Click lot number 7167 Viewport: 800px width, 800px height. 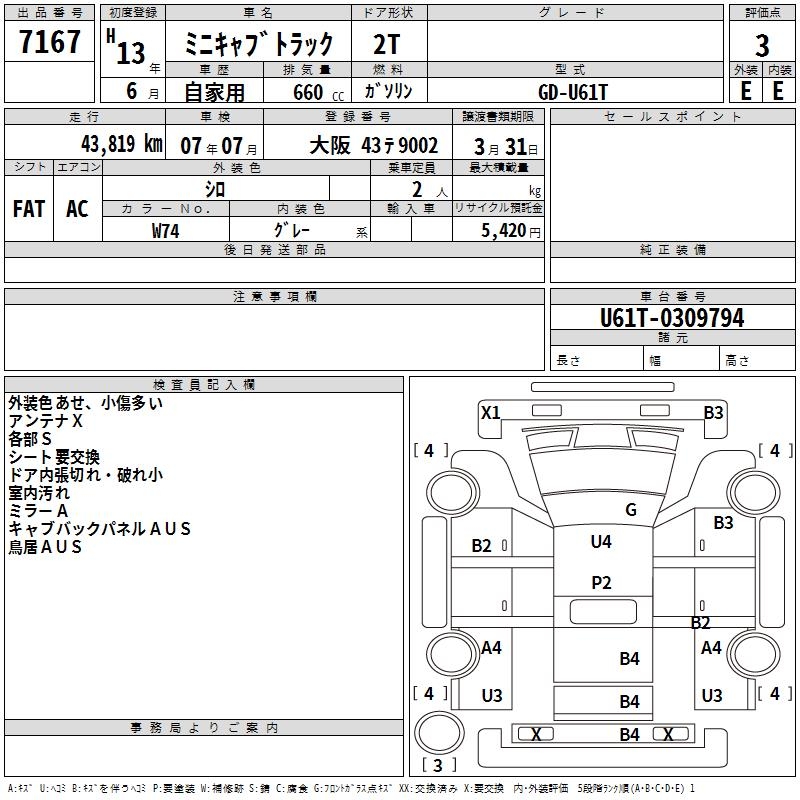coord(49,41)
